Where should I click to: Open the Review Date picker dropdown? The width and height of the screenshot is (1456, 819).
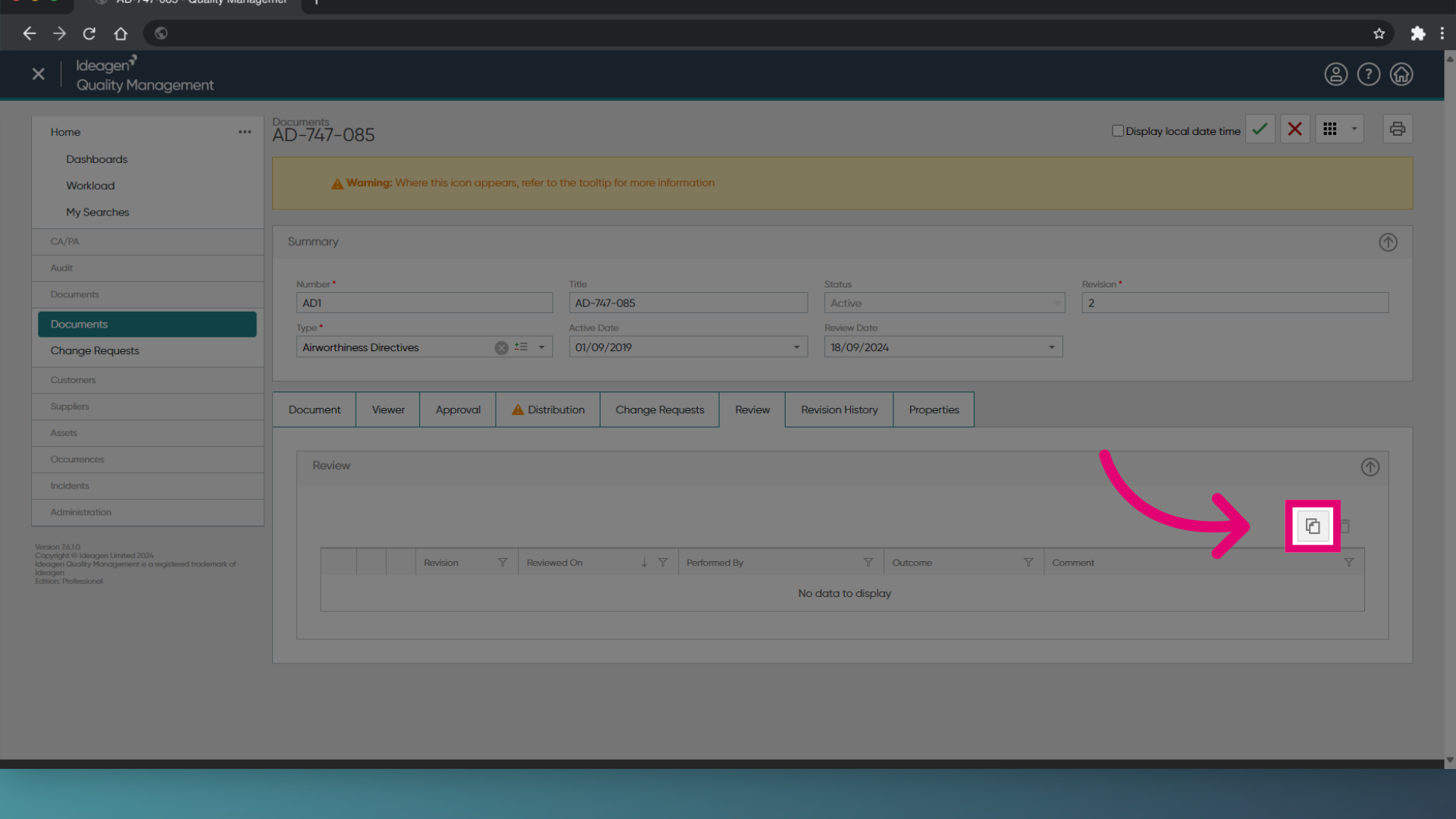point(1051,347)
